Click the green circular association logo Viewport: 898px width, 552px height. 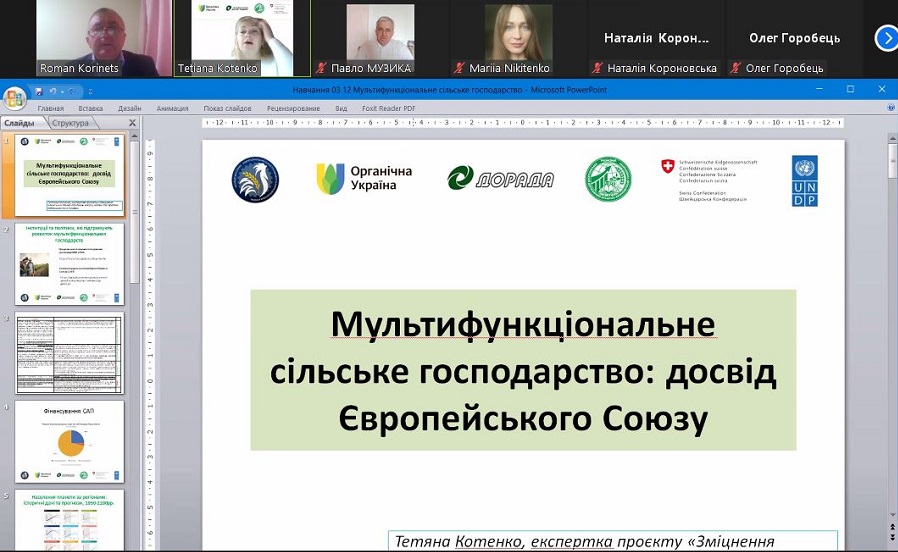point(608,179)
